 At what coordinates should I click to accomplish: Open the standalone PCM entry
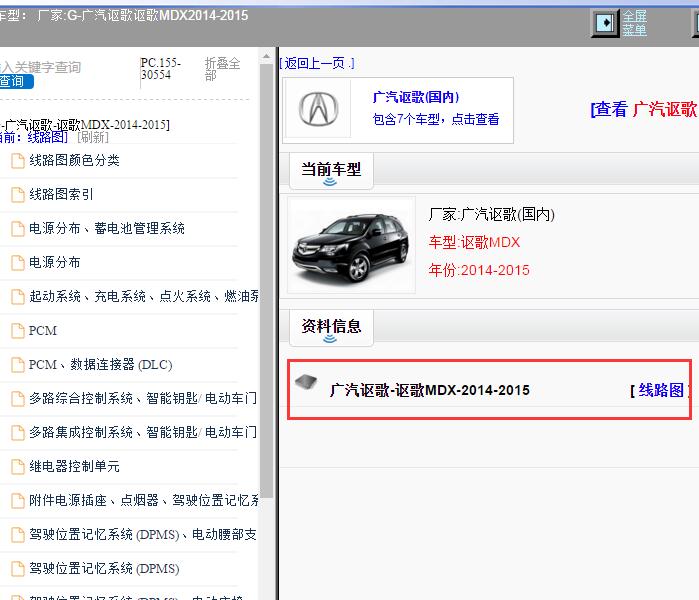tap(43, 331)
